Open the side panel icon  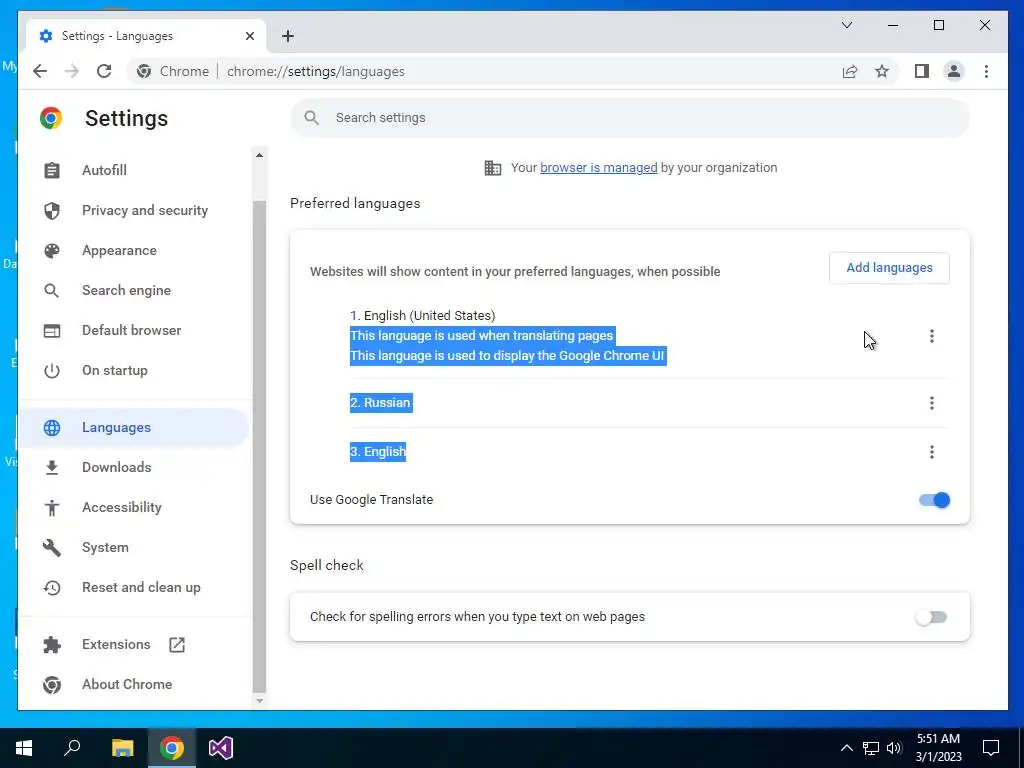921,71
